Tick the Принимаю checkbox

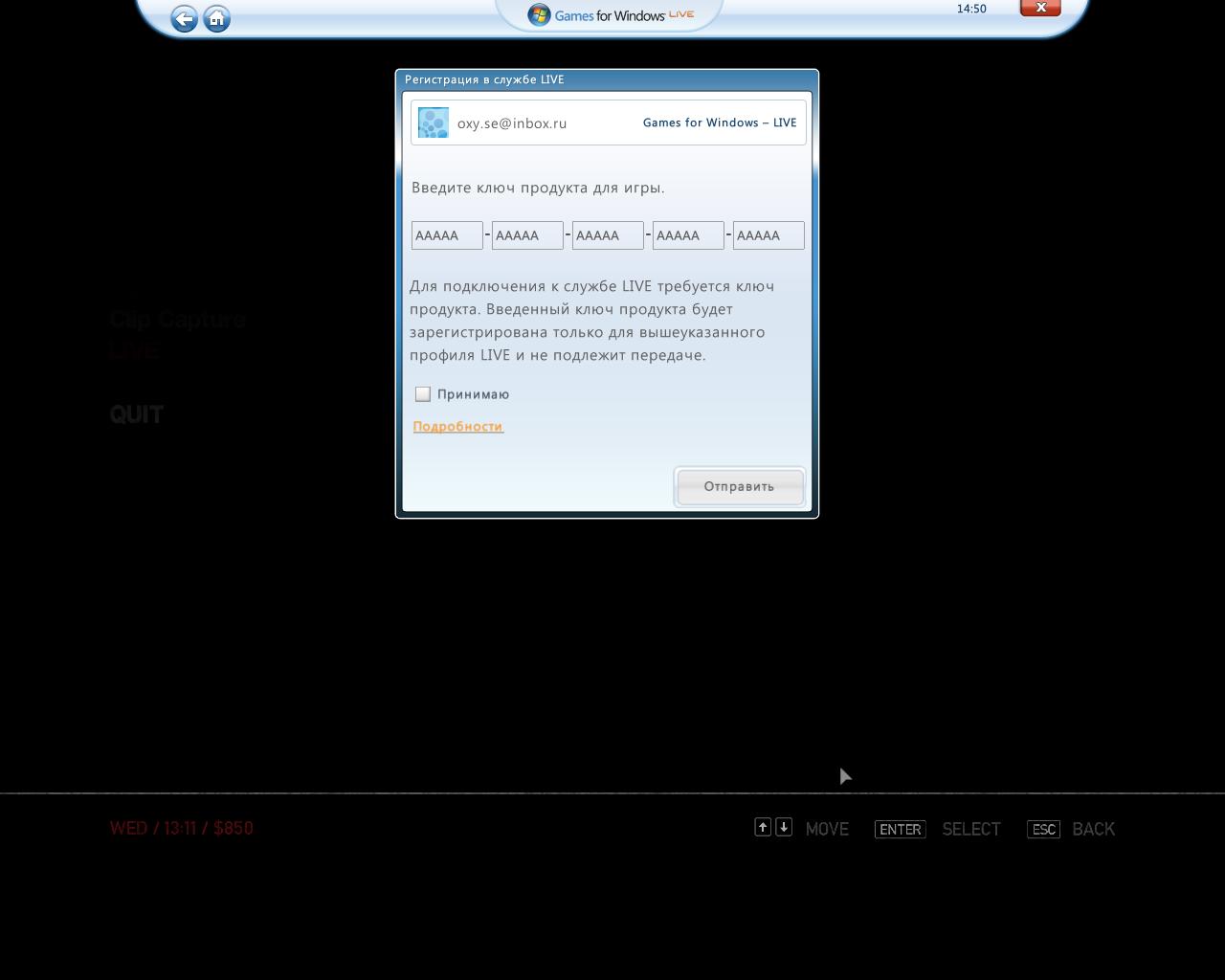click(x=423, y=394)
